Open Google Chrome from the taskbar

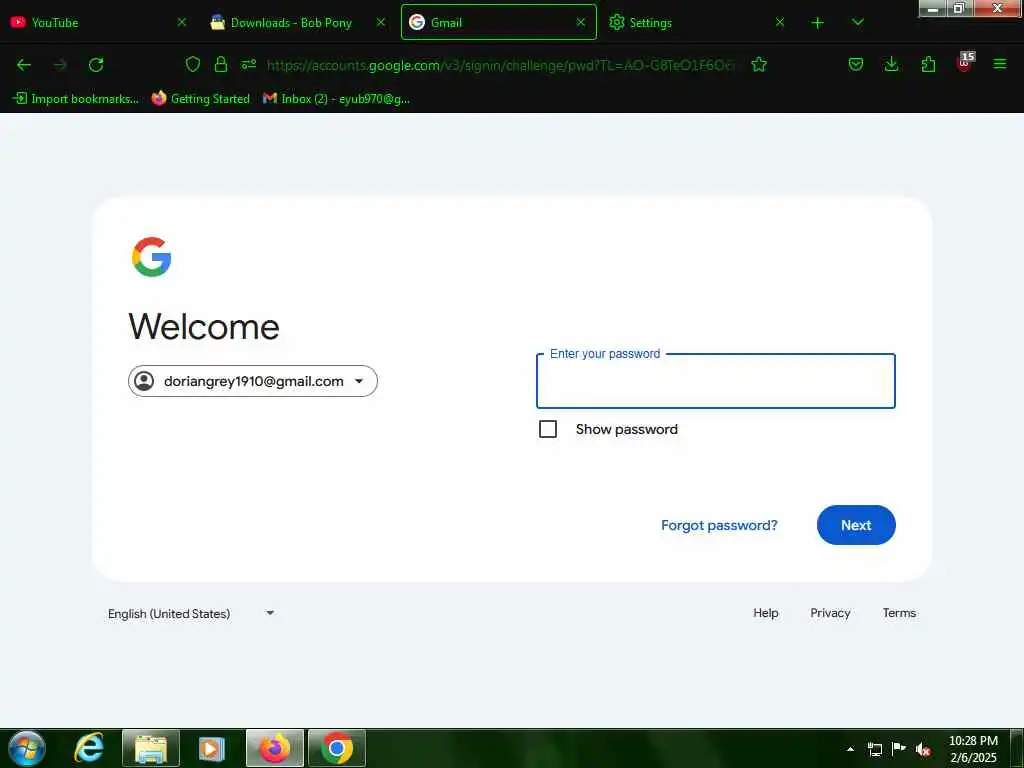(x=337, y=748)
